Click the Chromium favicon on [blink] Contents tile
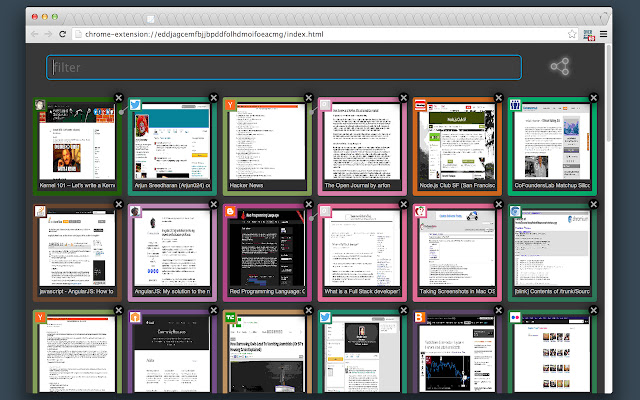Screen dimensions: 640x400 pos(515,211)
